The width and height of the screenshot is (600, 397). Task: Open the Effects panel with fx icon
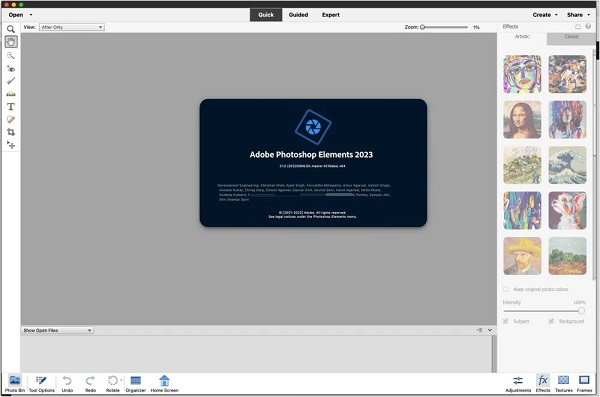(x=543, y=384)
